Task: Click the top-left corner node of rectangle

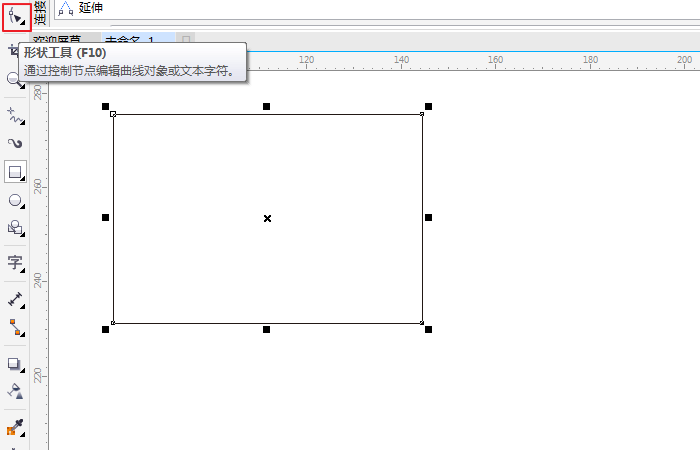Action: click(113, 114)
